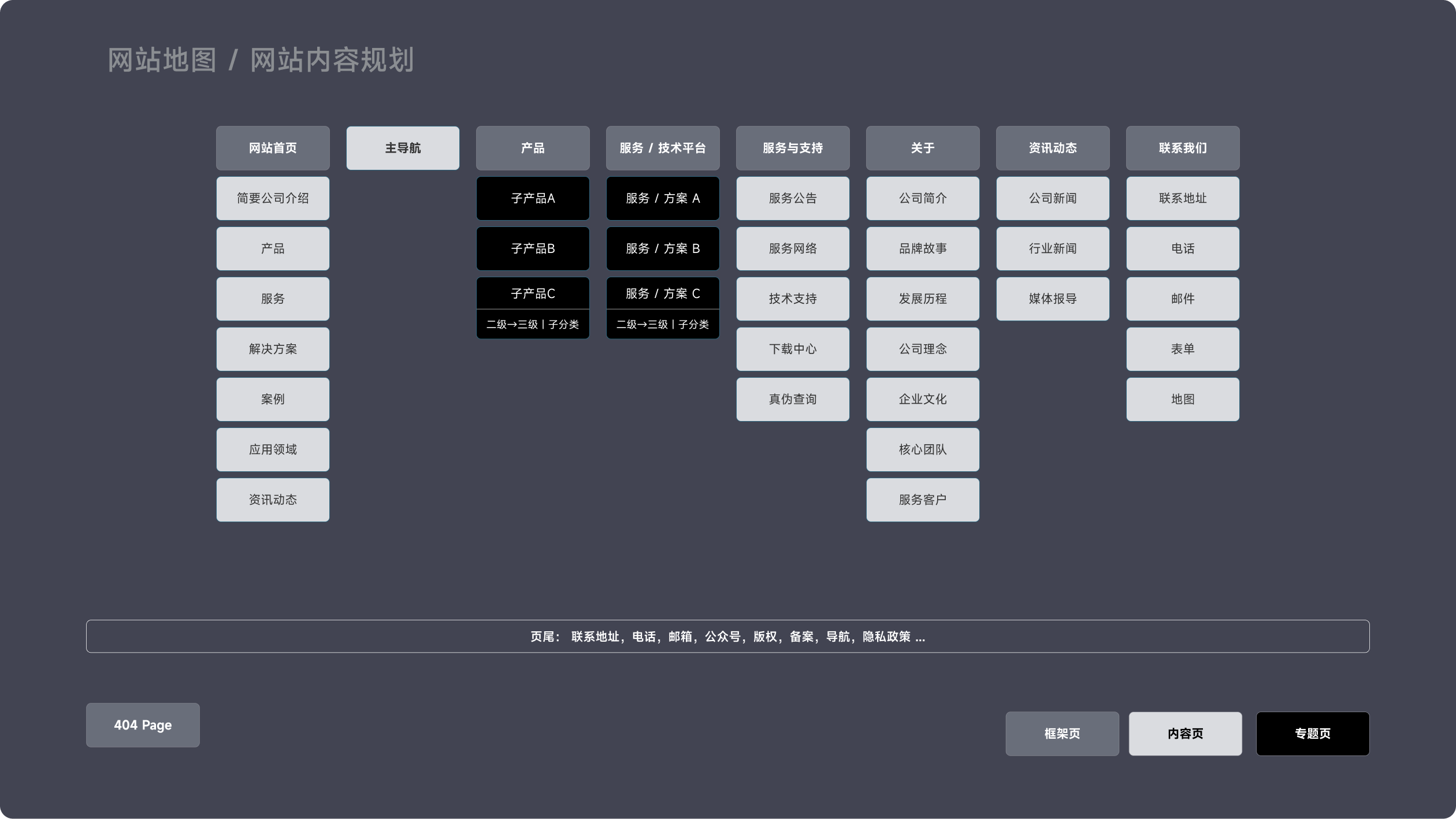
Task: Click the 核心团队 item
Action: tap(923, 449)
